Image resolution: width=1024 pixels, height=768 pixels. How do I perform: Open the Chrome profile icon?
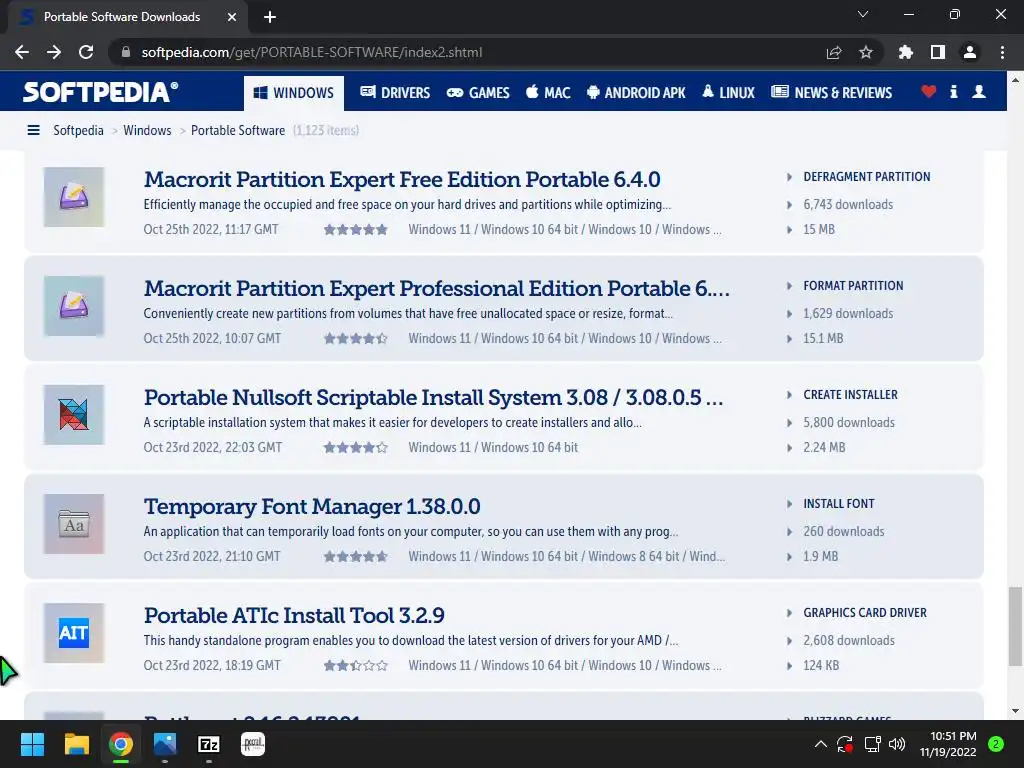tap(970, 52)
